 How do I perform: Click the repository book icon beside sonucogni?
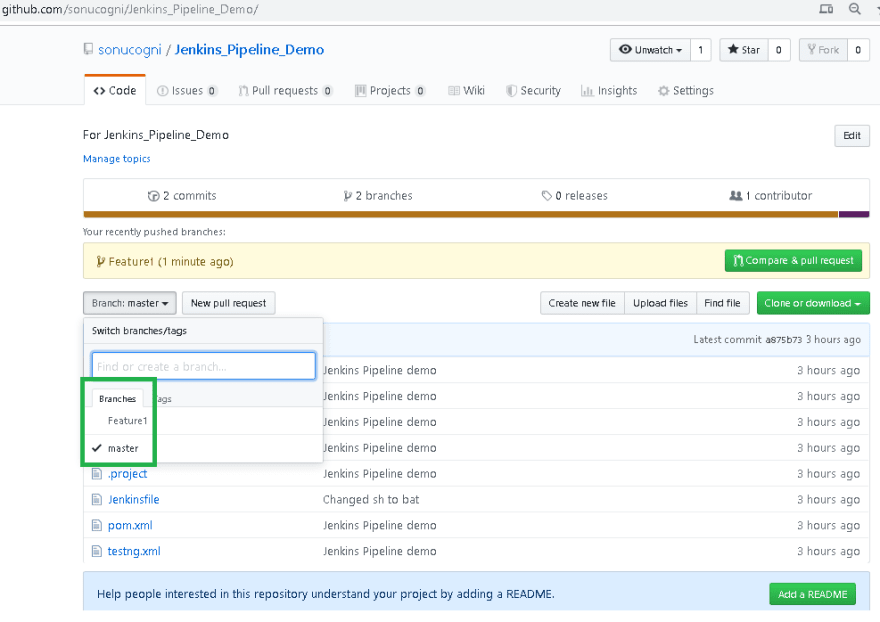click(x=88, y=49)
